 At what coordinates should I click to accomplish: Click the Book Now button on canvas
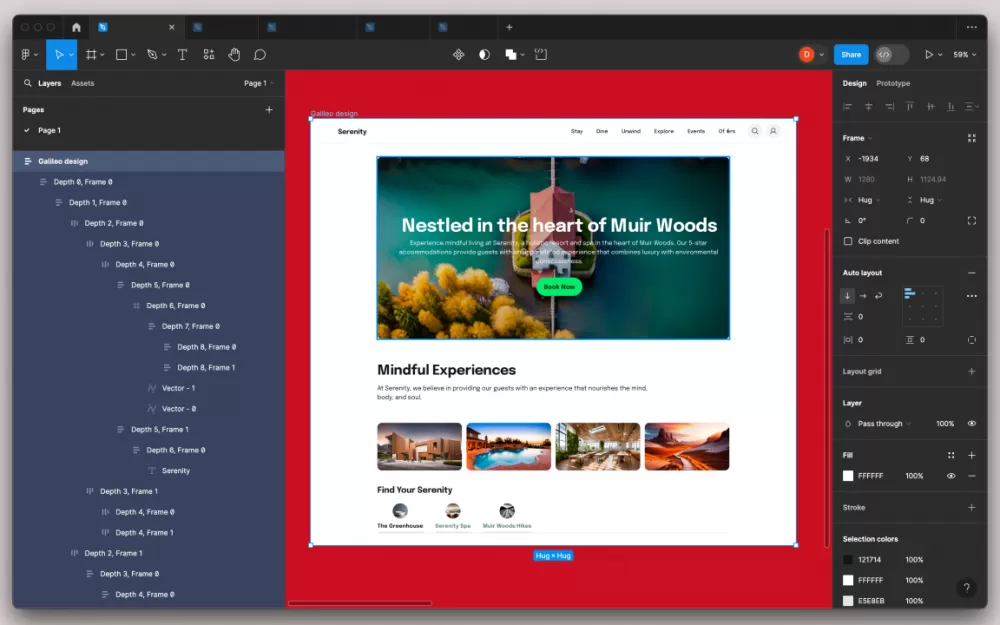pos(559,287)
